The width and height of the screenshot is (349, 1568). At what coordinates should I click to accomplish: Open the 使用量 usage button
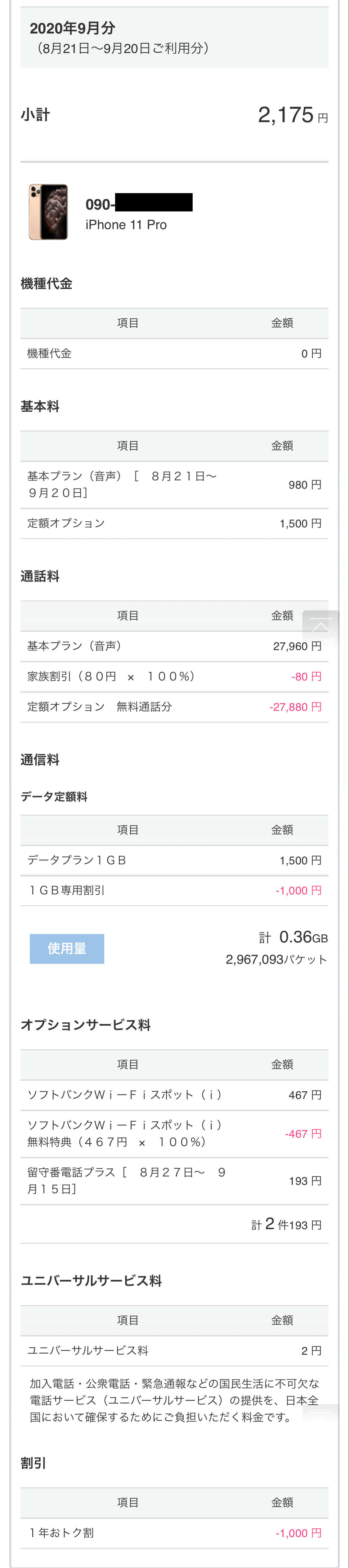[67, 948]
